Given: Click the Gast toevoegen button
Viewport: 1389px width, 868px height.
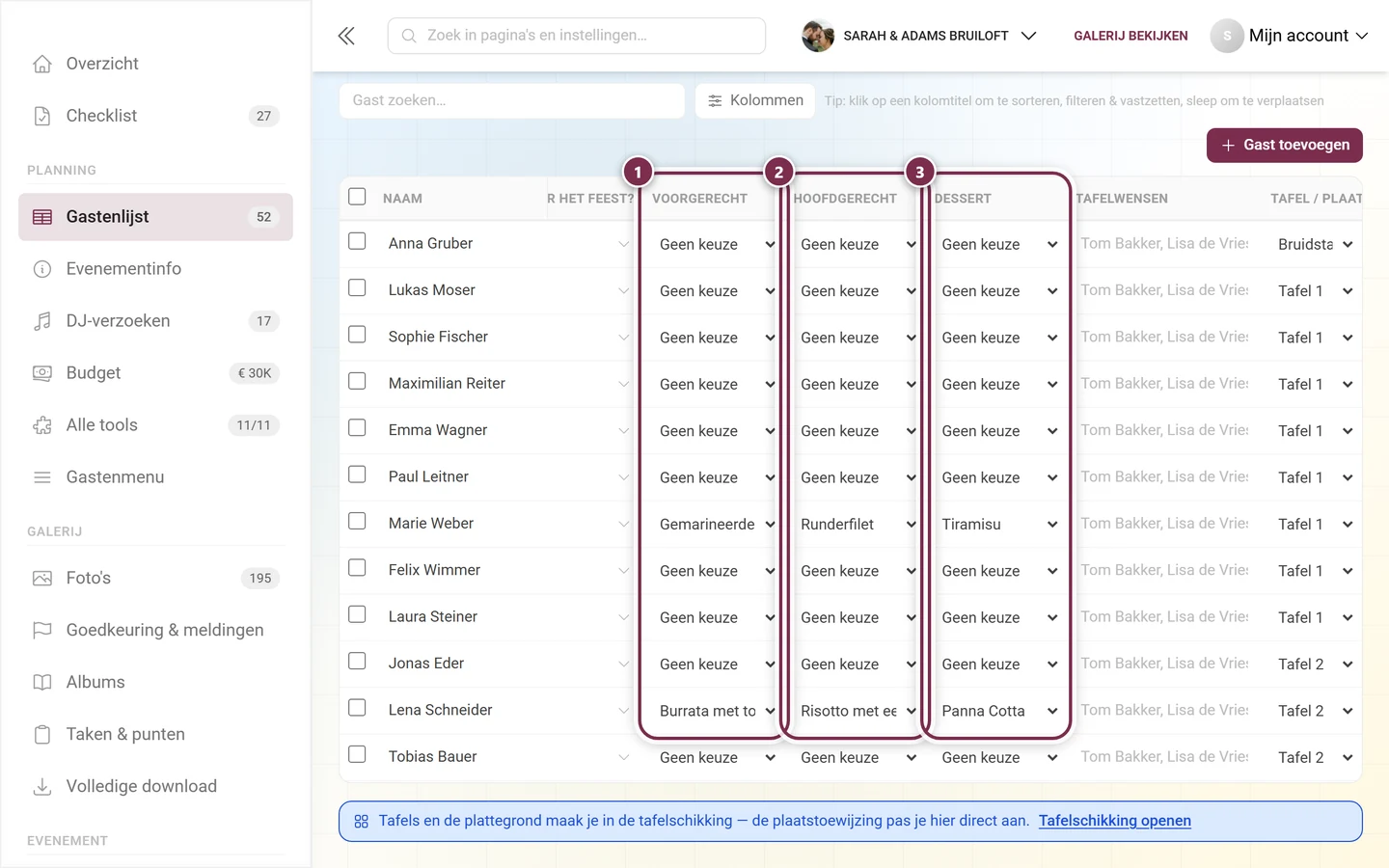Looking at the screenshot, I should (x=1285, y=146).
